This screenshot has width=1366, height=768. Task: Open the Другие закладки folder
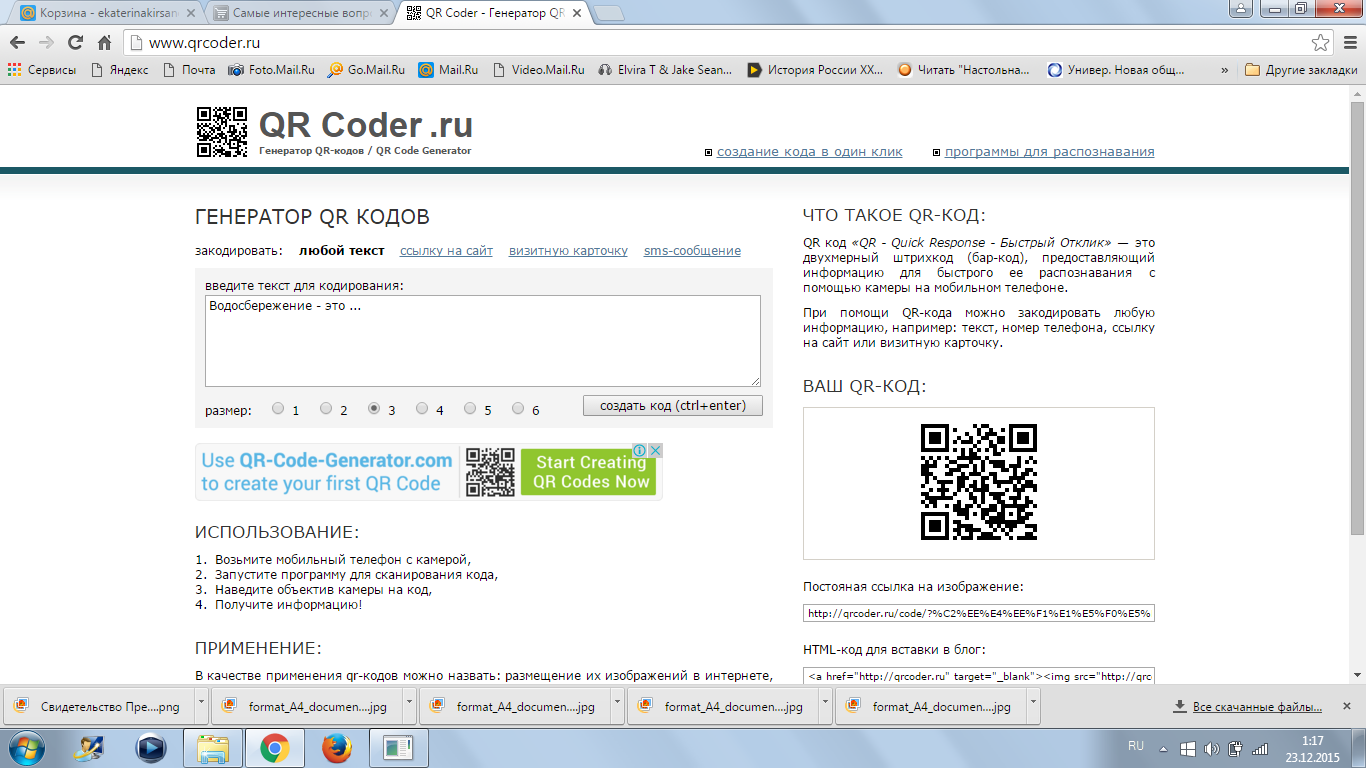(1301, 70)
